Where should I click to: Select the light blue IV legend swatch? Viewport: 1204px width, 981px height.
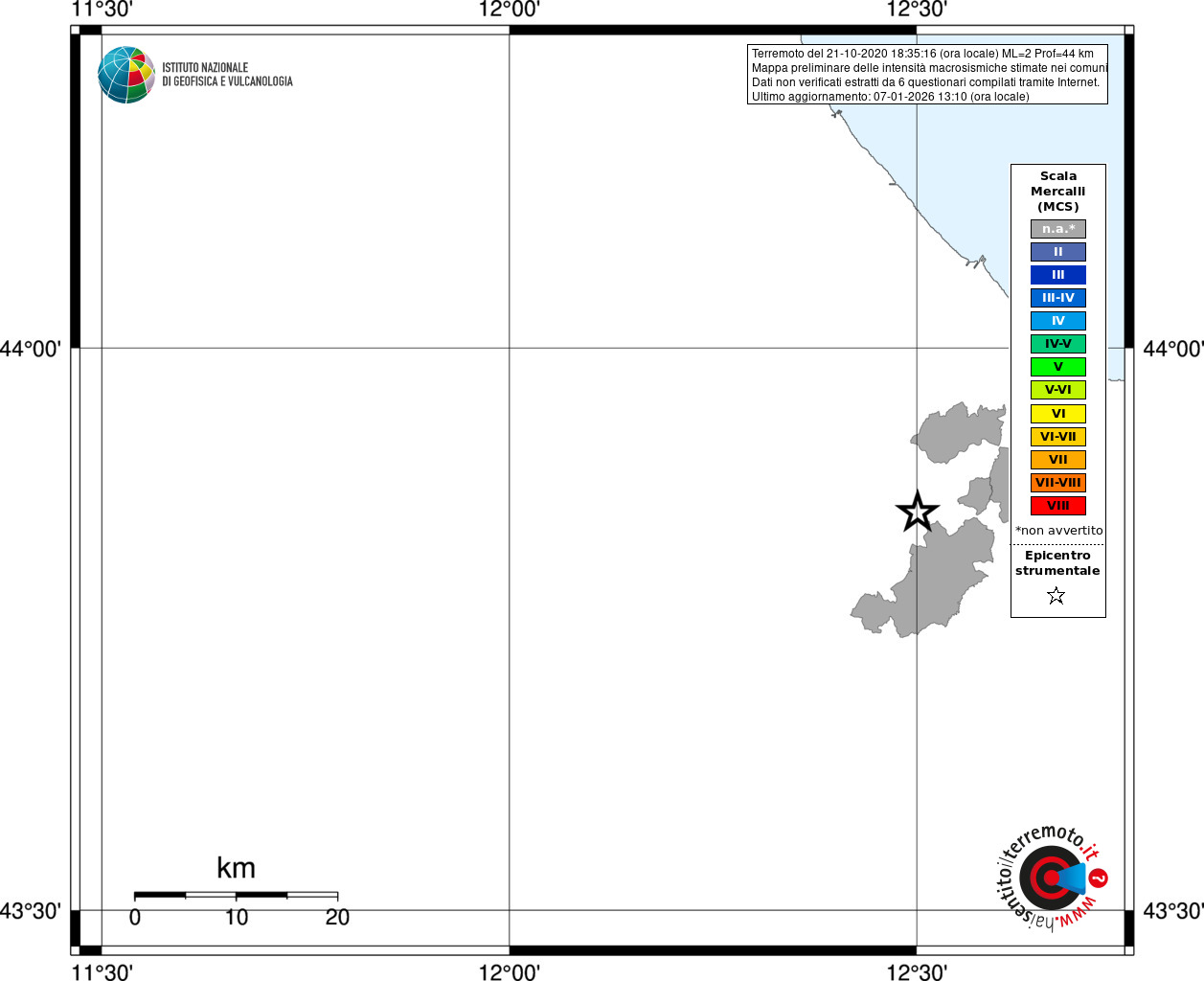coord(1058,321)
